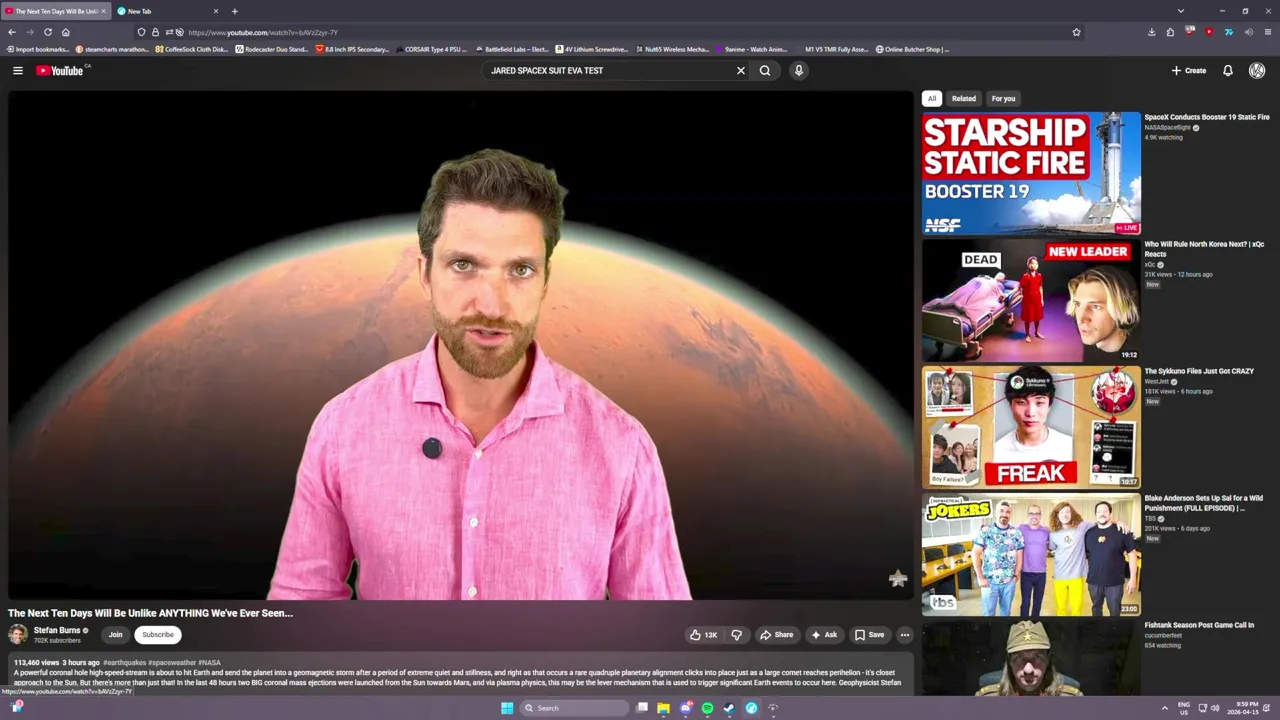Viewport: 1280px width, 720px height.
Task: Open tracking protection shield icon
Action: [141, 32]
